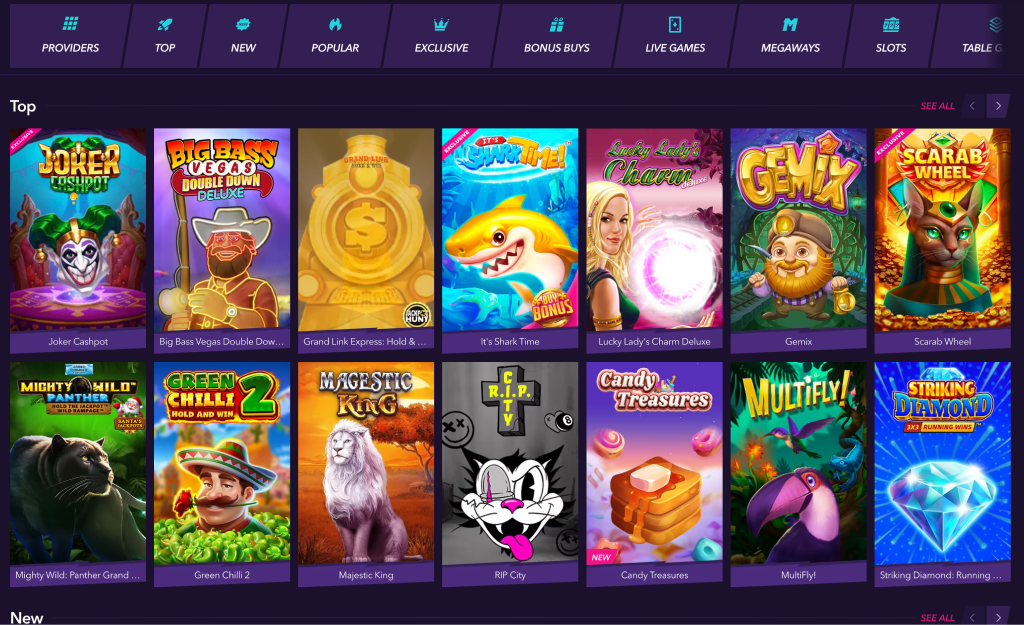Image resolution: width=1024 pixels, height=625 pixels.
Task: Open the crown Exclusive category icon
Action: (441, 25)
